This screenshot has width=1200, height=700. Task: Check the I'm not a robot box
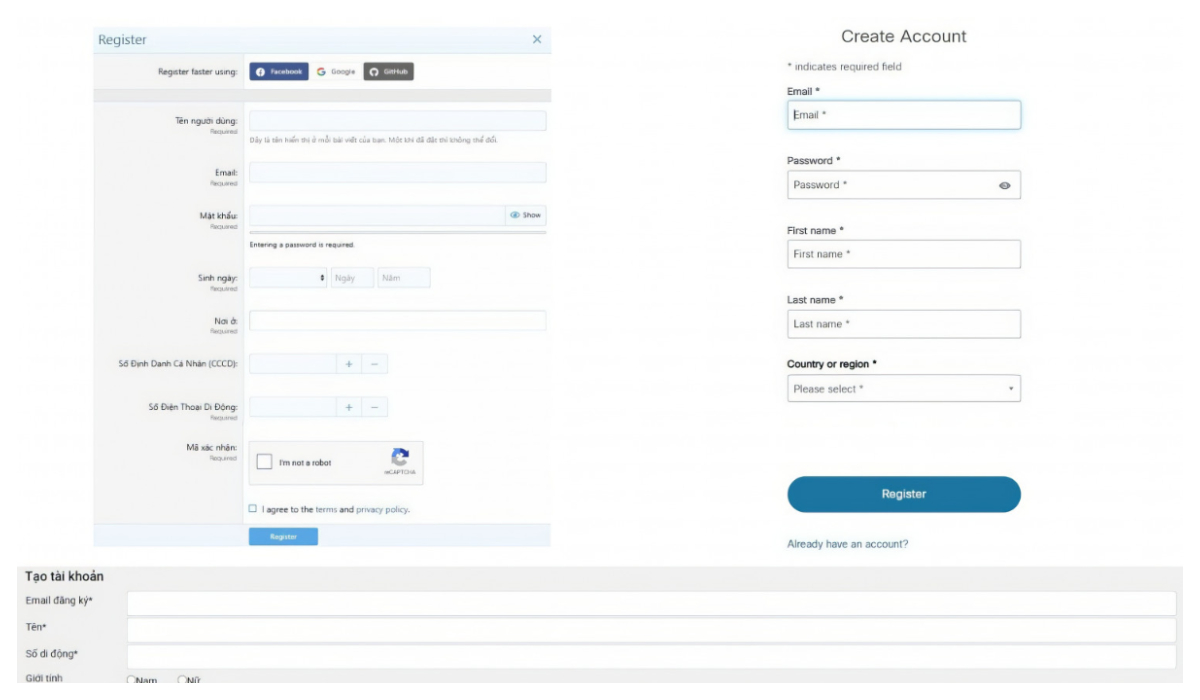[x=263, y=463]
